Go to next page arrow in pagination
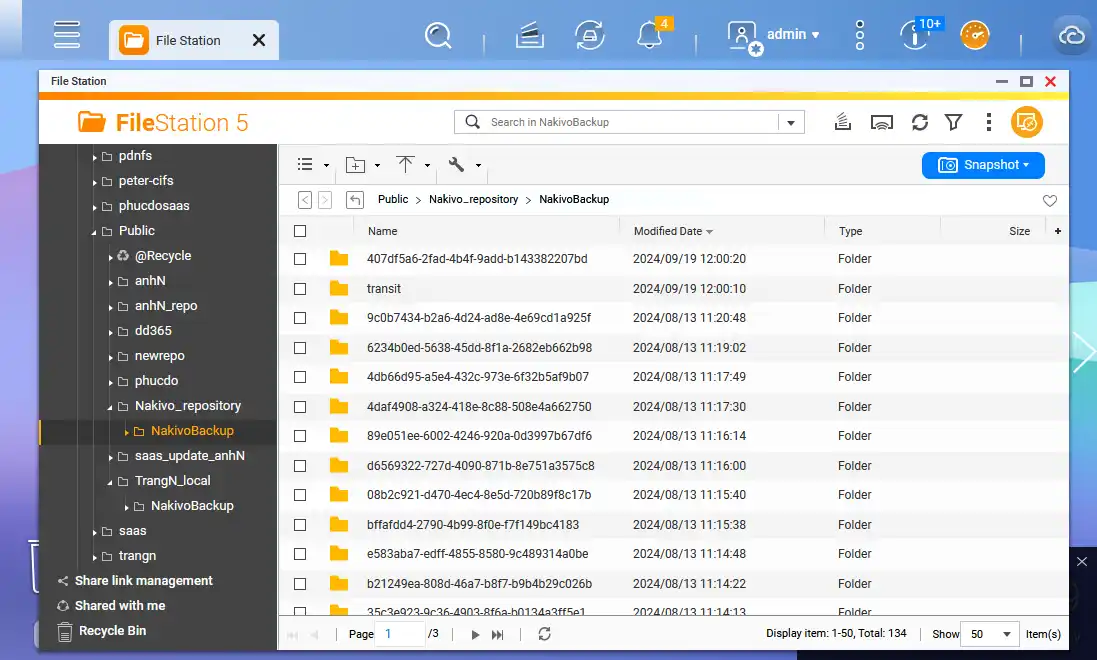The image size is (1097, 660). pyautogui.click(x=475, y=635)
